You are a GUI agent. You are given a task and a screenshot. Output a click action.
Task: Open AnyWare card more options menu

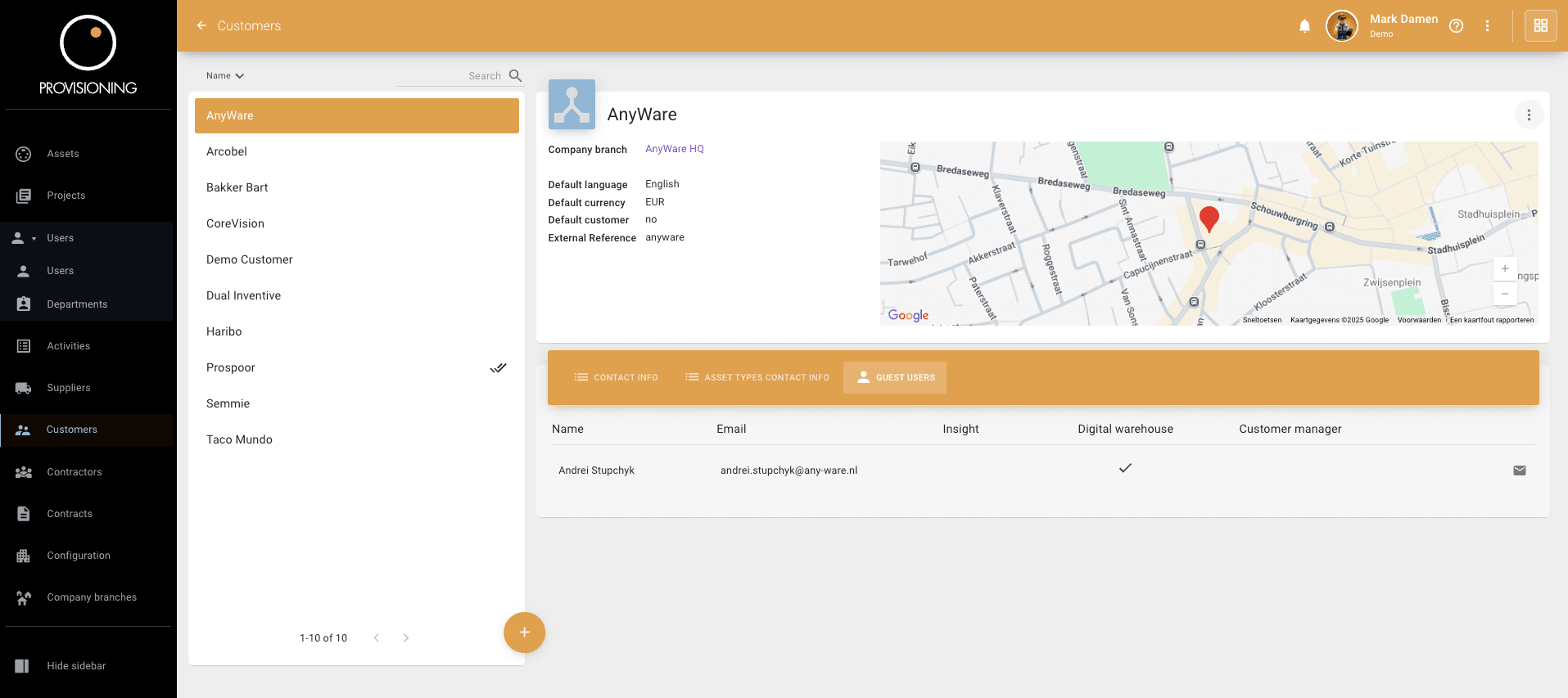click(x=1529, y=115)
